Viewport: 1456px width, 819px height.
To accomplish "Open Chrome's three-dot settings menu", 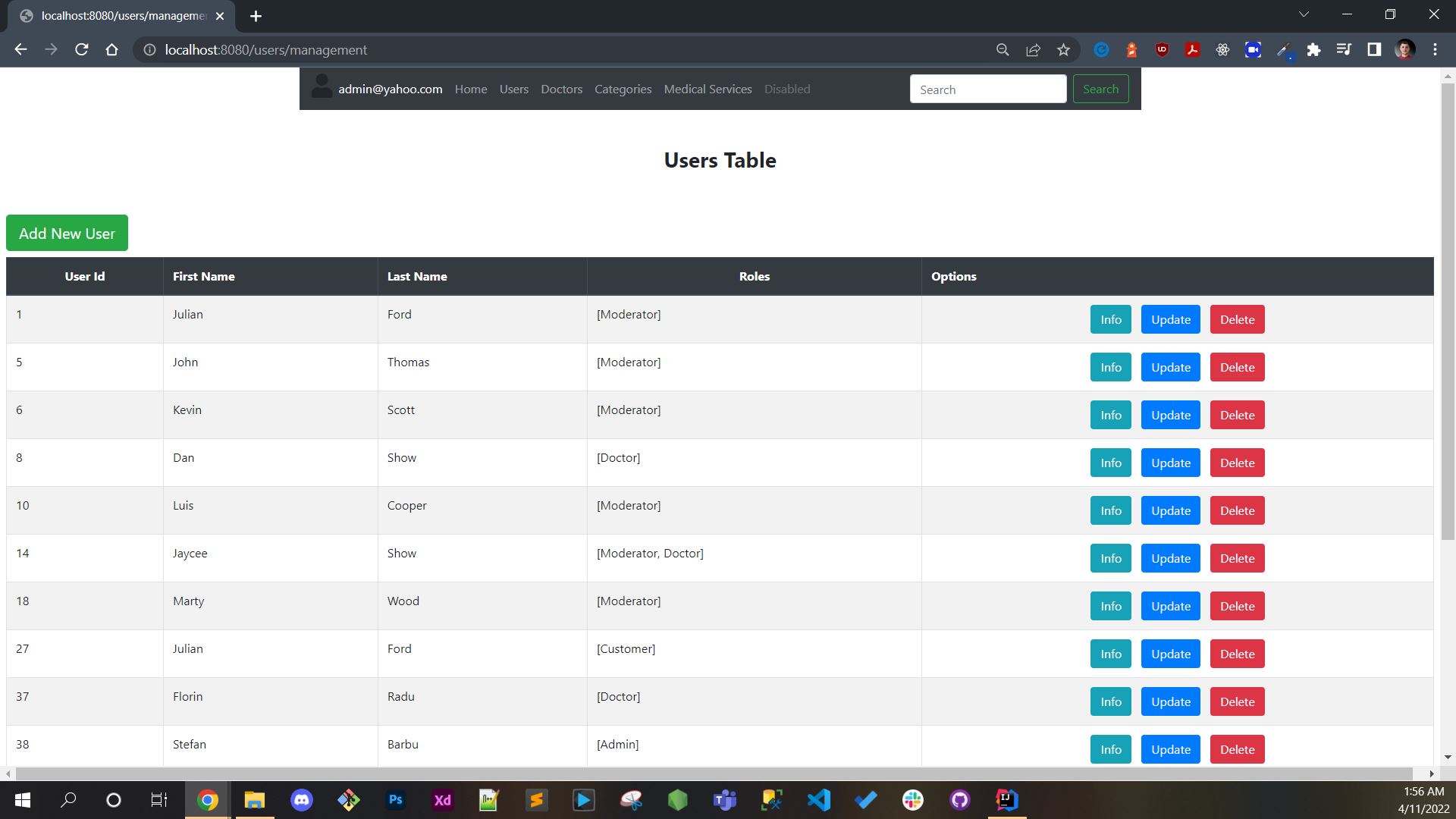I will [1435, 49].
